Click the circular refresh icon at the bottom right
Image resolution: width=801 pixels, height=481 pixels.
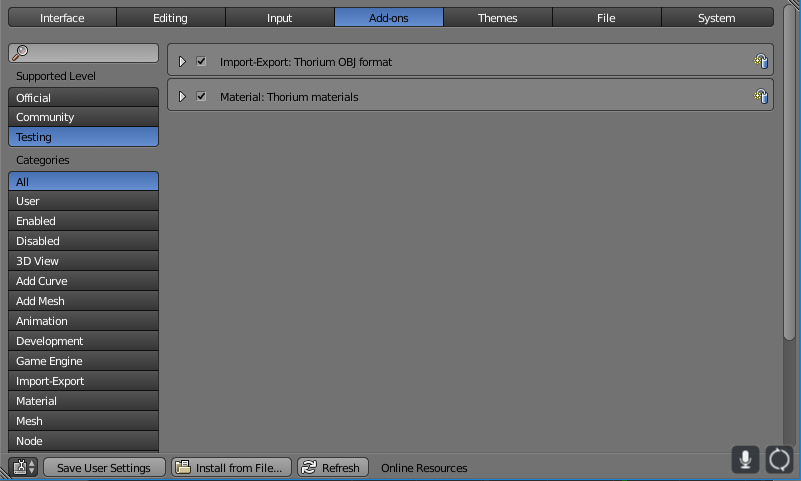coord(779,459)
